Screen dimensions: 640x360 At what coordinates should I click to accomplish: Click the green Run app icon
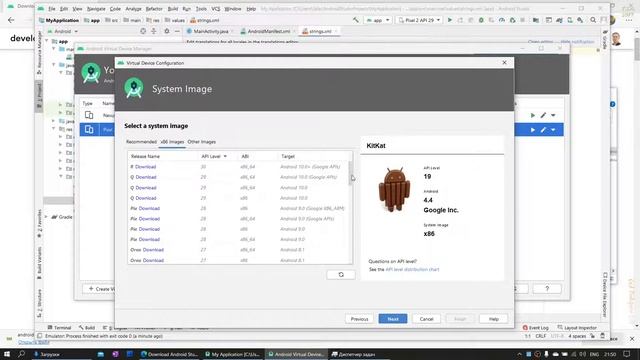pos(450,20)
